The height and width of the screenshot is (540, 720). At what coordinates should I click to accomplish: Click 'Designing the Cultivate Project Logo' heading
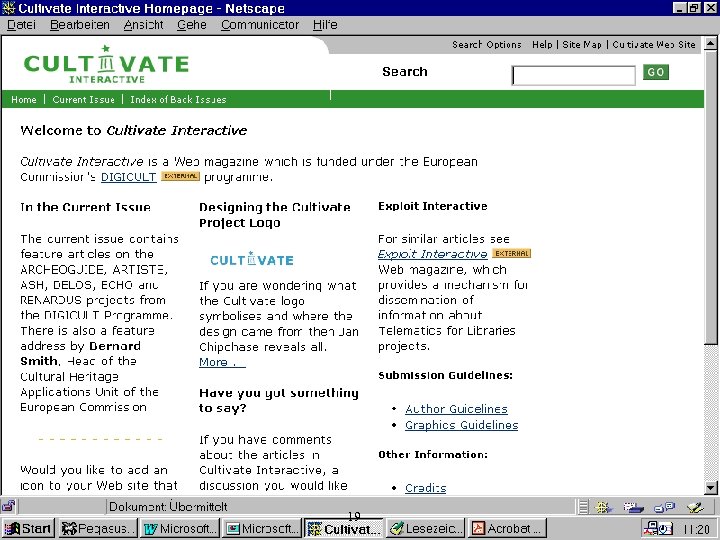click(275, 215)
